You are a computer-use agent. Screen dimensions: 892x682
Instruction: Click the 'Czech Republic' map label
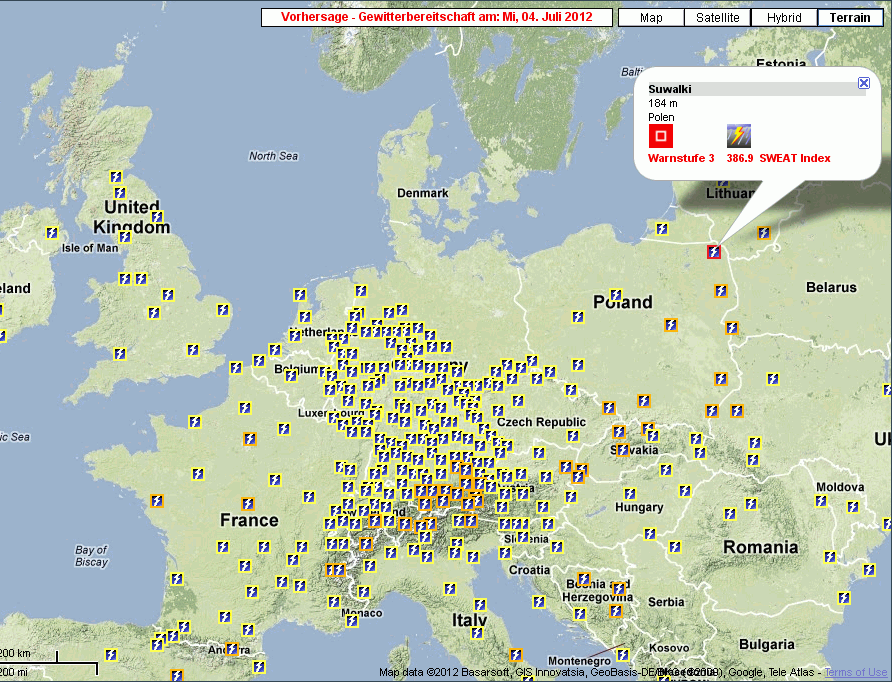tap(541, 422)
